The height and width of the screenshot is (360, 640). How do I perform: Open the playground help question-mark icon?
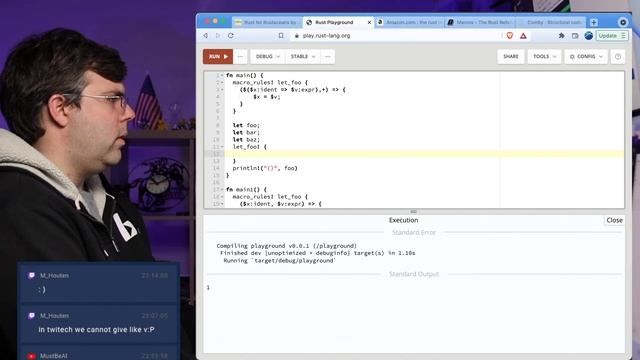tap(618, 56)
